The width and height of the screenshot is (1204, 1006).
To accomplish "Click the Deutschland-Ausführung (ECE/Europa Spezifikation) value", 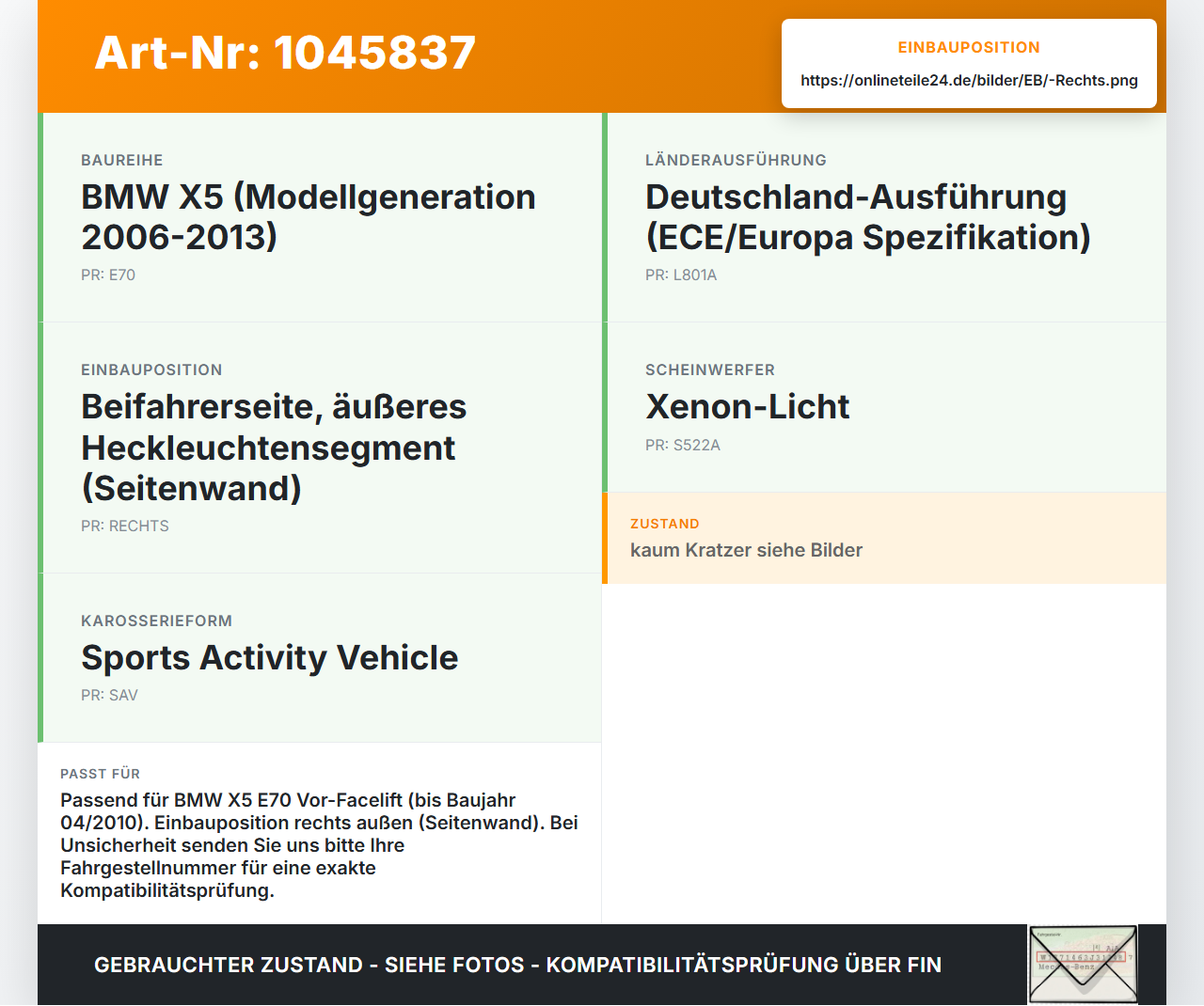I will coord(867,217).
